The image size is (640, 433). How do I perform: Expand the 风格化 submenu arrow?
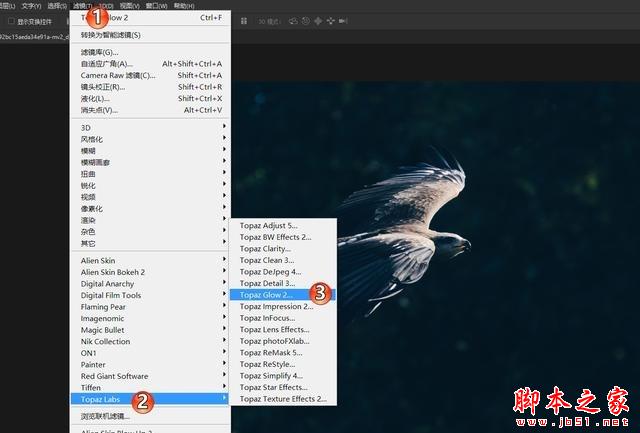(224, 138)
